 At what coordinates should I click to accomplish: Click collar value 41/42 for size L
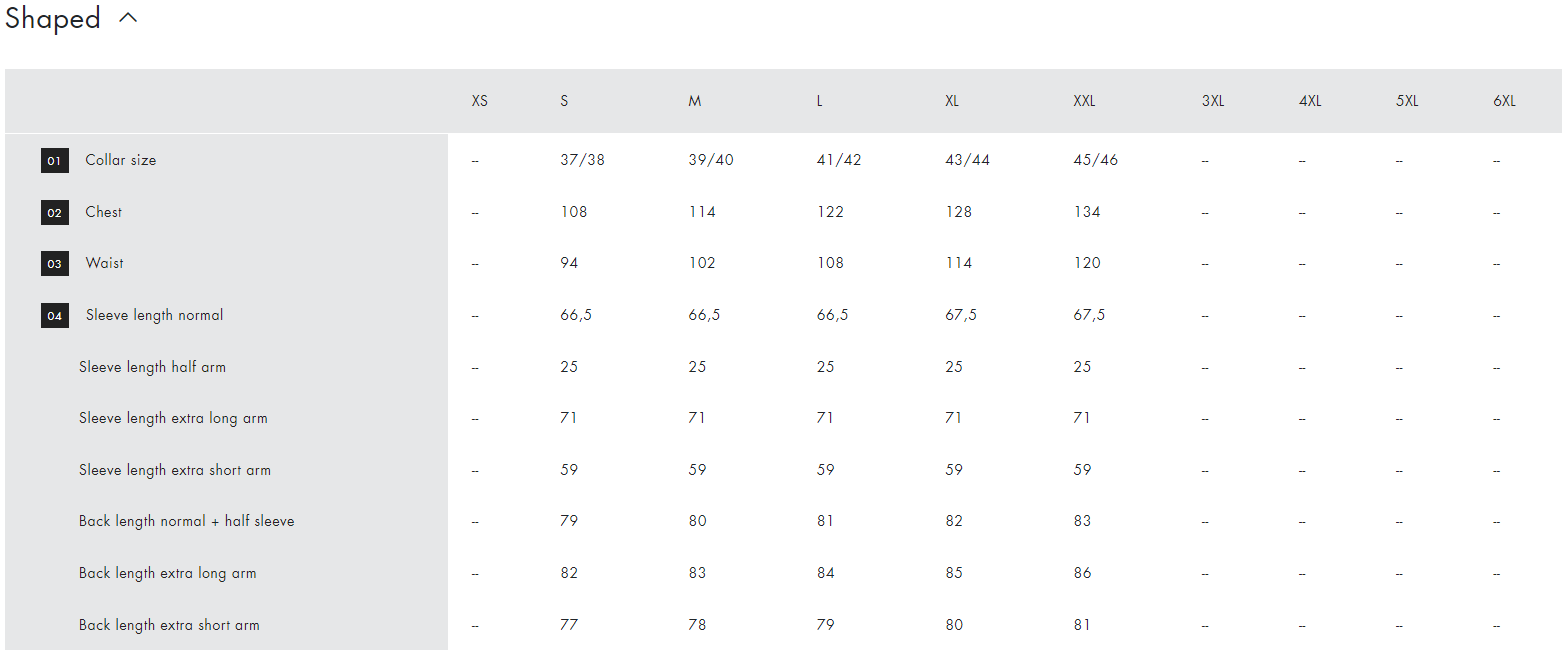[x=839, y=160]
